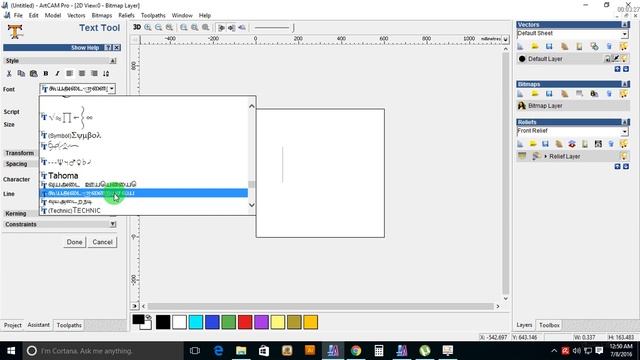
Task: Move vector layer up arrow
Action: click(618, 69)
